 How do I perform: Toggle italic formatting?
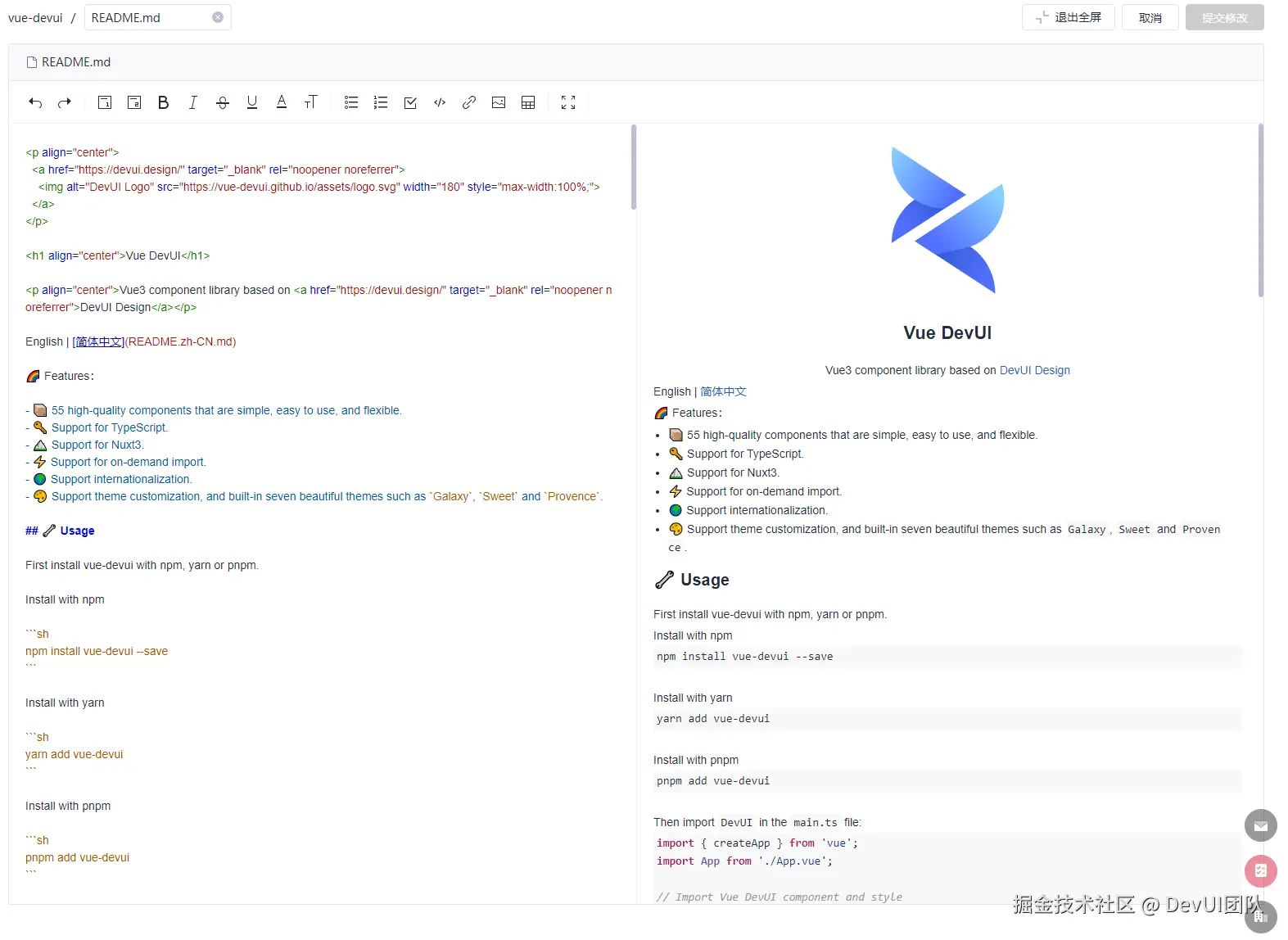pos(193,102)
